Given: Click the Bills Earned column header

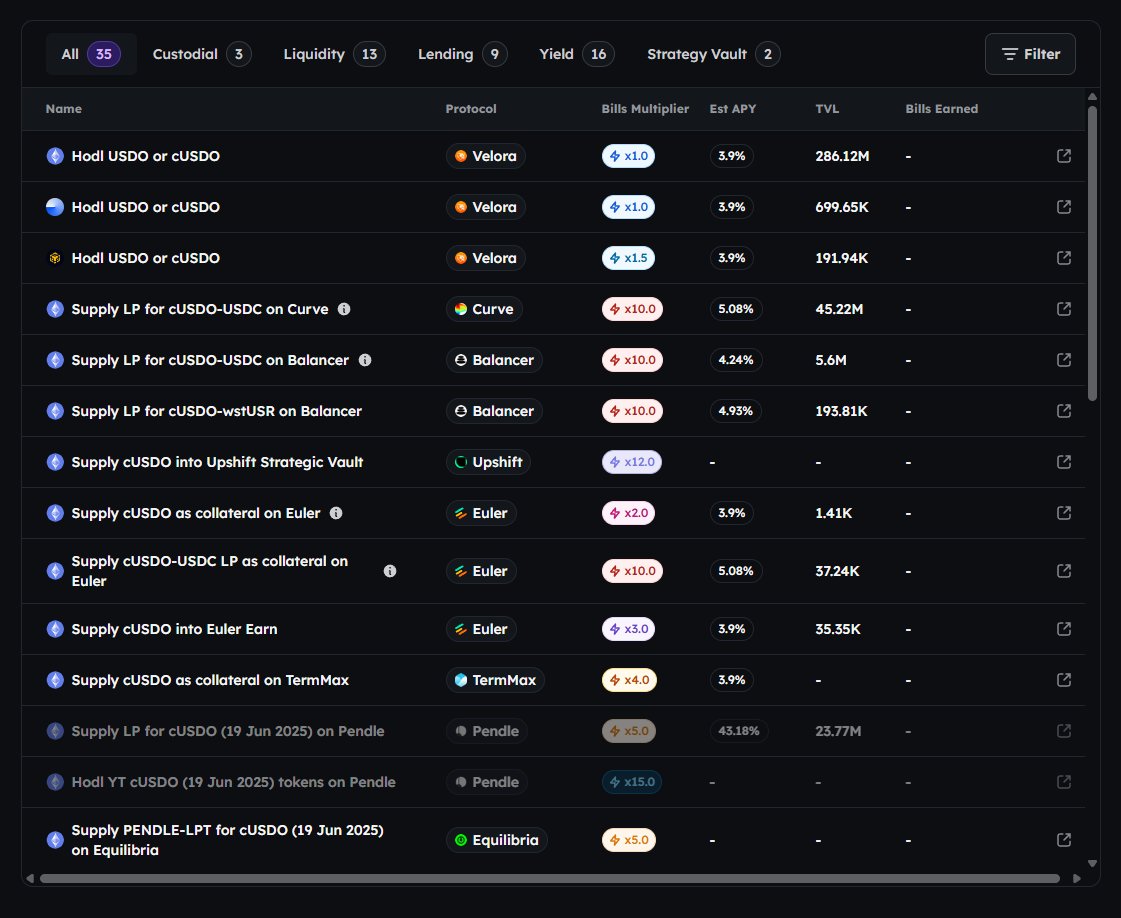Looking at the screenshot, I should 942,109.
